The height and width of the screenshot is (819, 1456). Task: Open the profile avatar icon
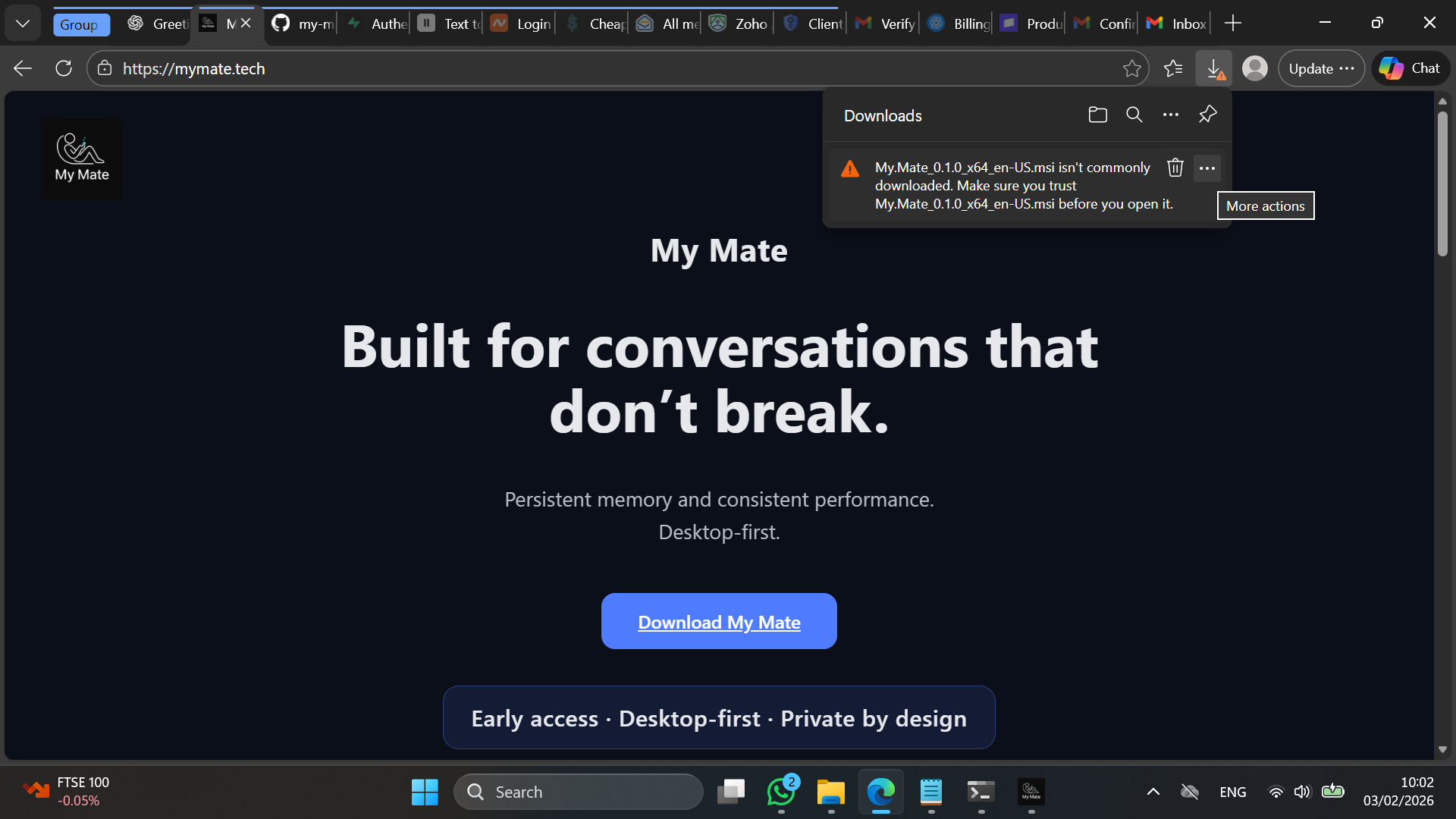[1254, 69]
